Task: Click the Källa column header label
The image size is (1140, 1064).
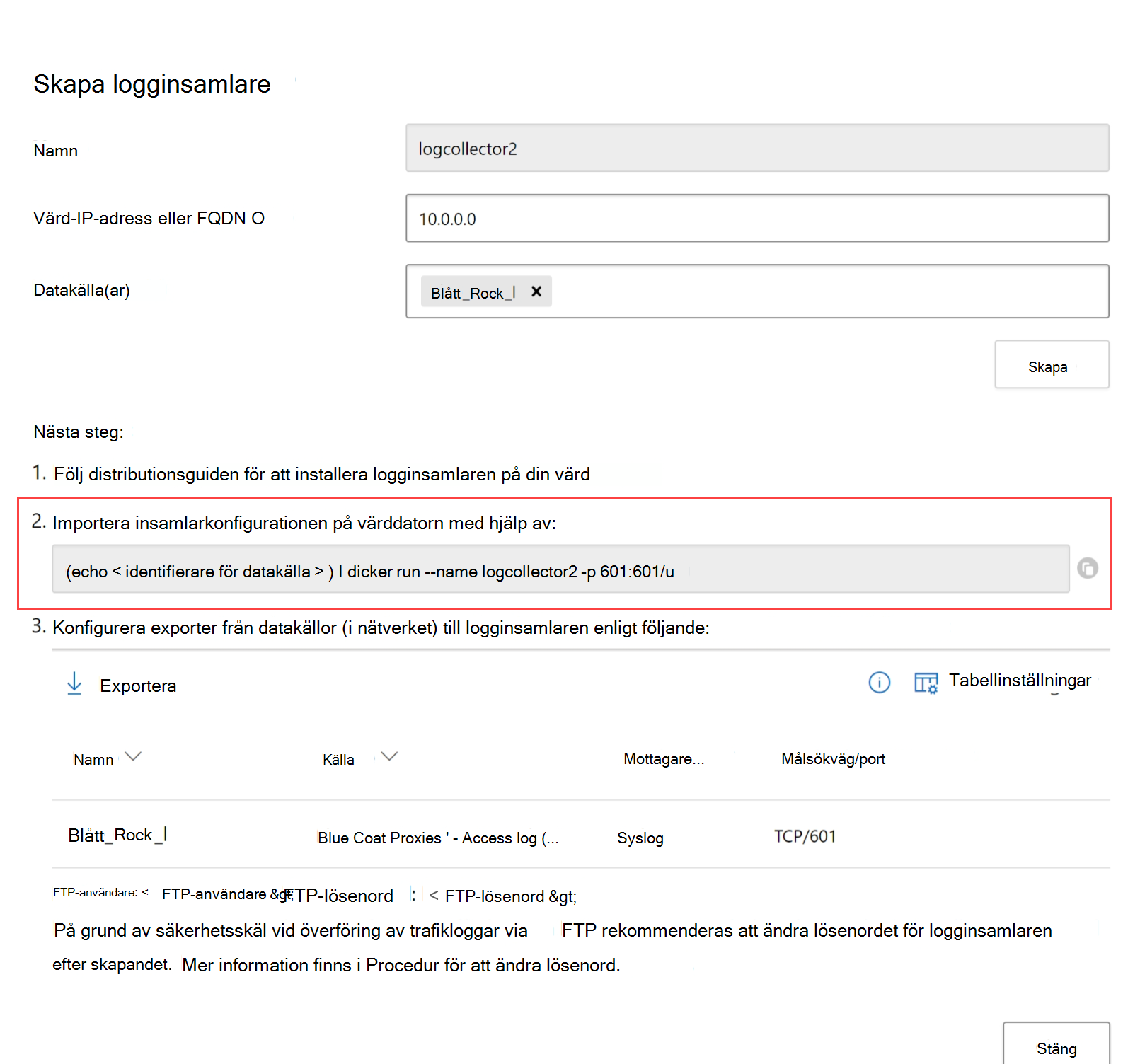Action: point(338,759)
